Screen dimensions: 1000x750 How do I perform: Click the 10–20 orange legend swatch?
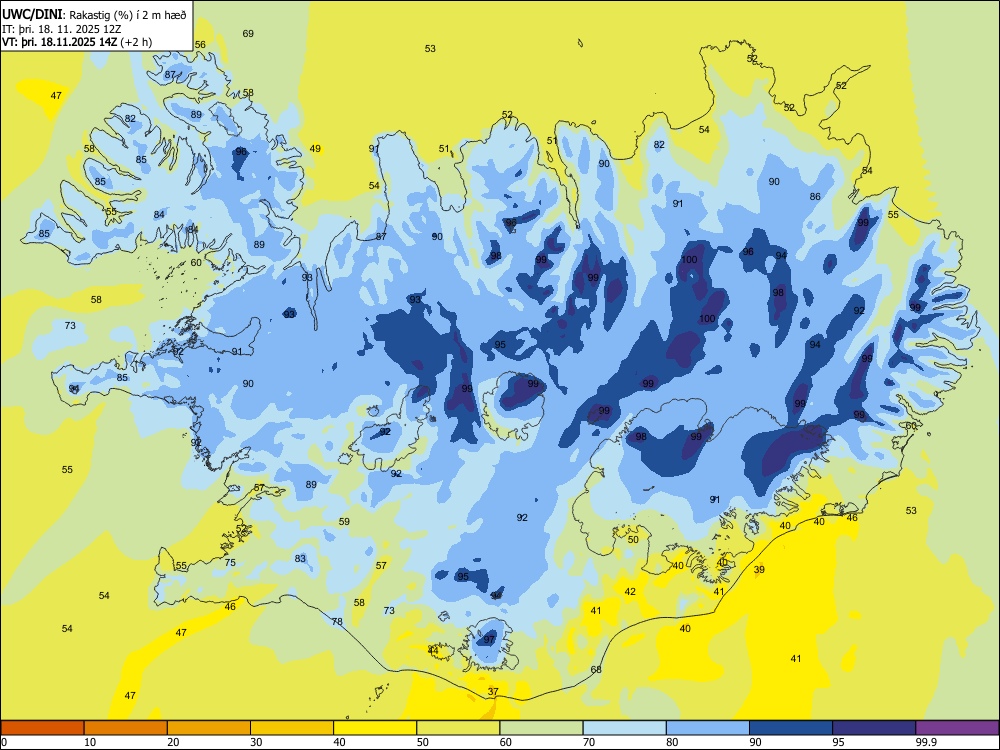point(126,728)
